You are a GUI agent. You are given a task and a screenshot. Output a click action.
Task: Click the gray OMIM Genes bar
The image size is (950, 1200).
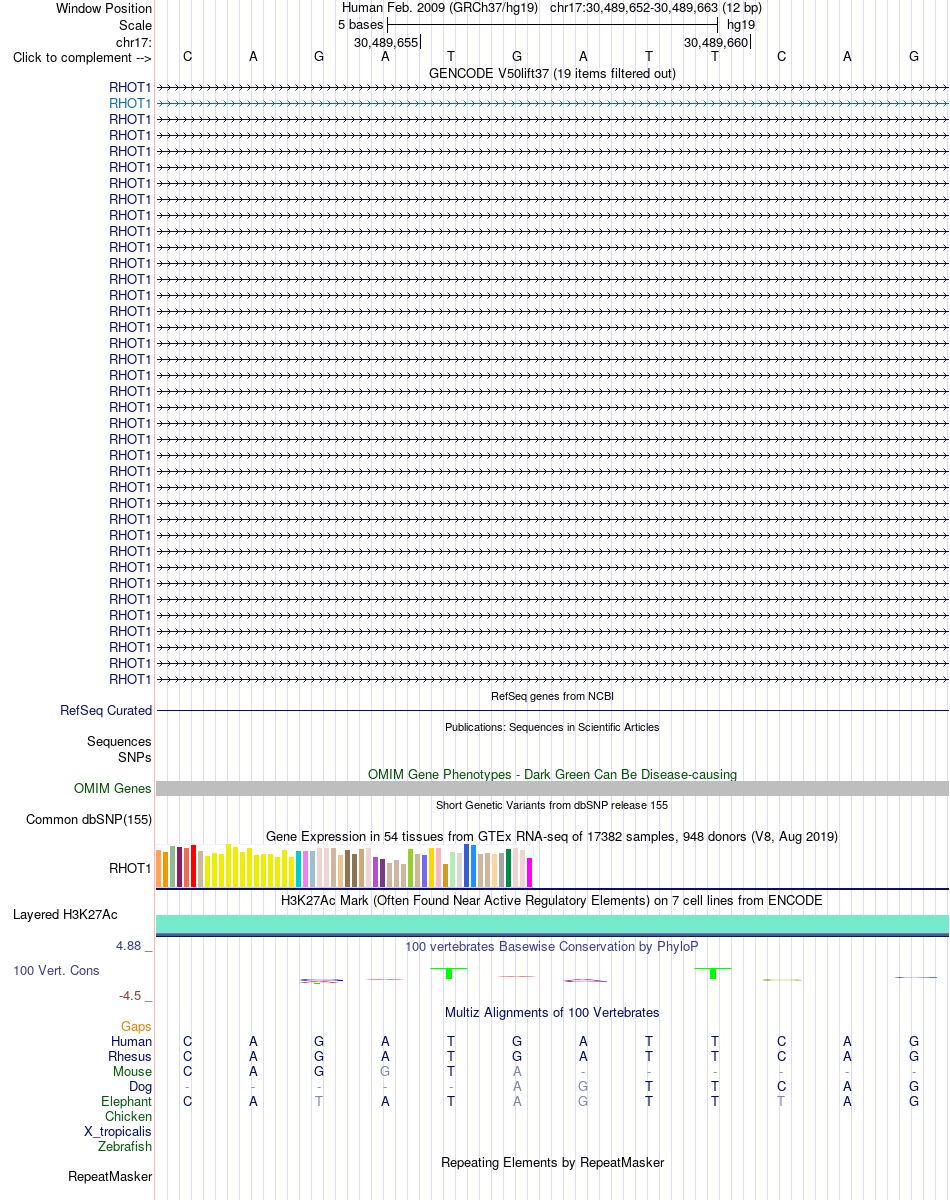552,788
